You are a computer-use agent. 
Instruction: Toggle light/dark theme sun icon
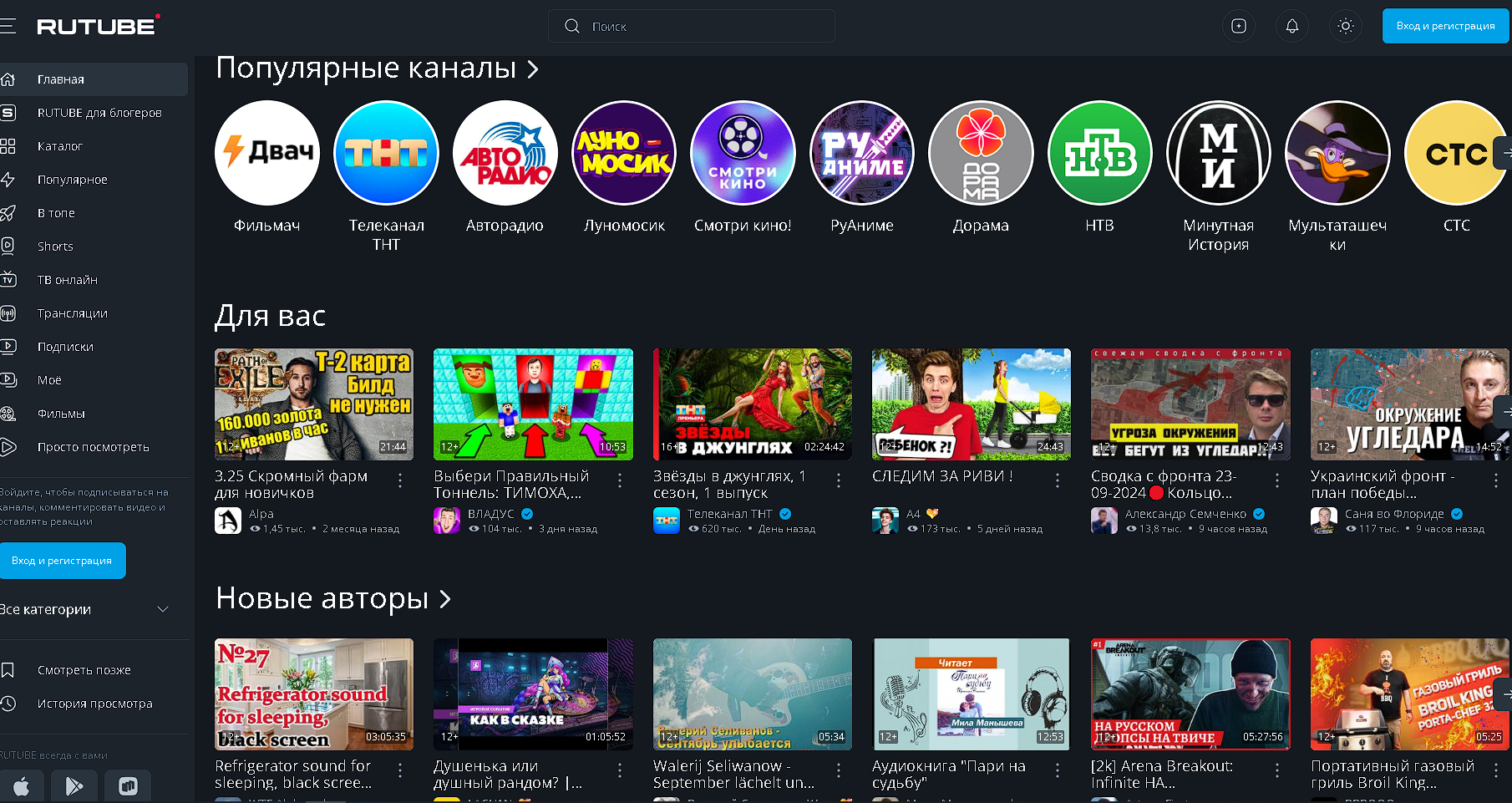point(1346,26)
